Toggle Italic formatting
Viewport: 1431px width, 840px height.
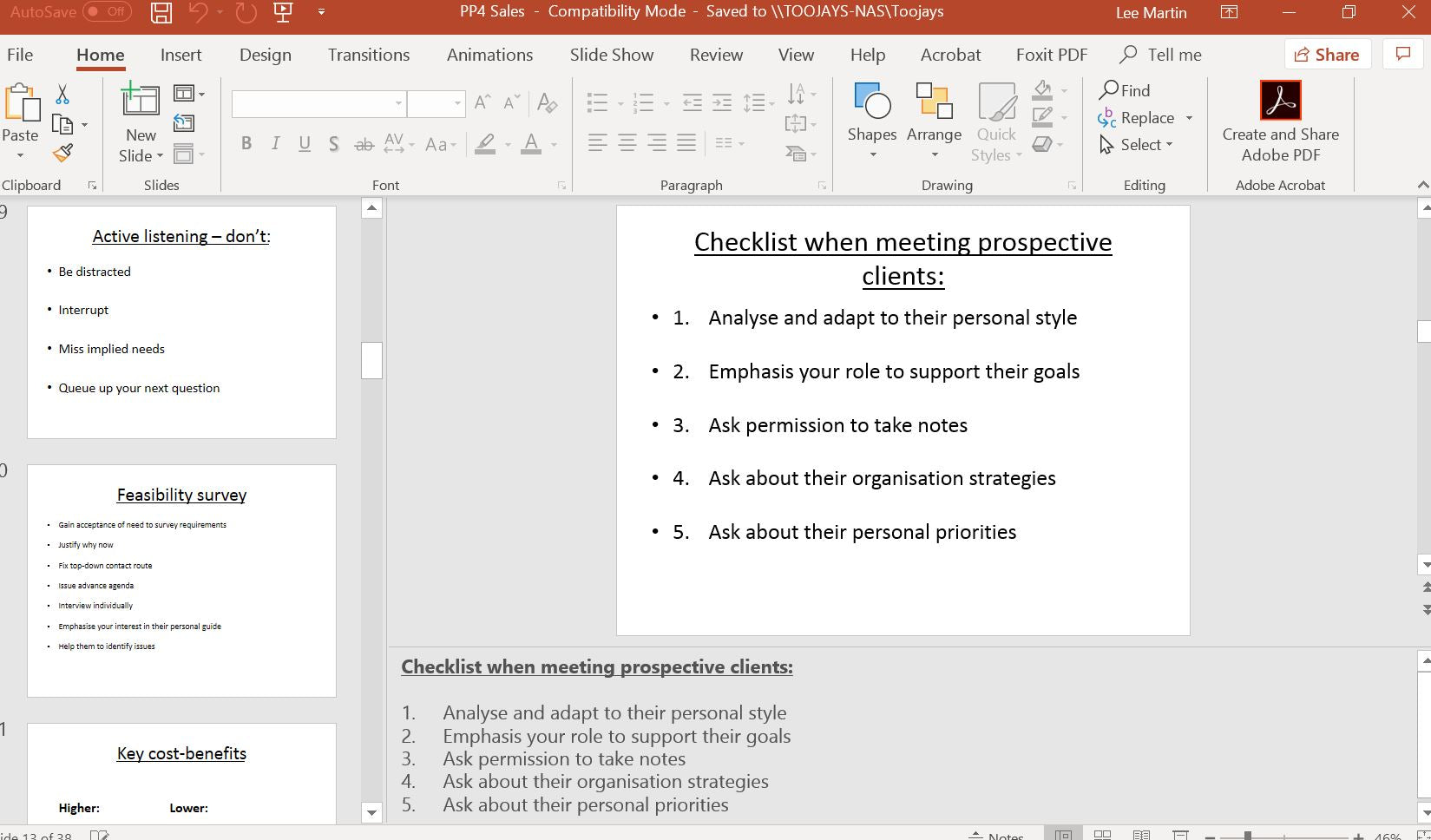coord(275,144)
